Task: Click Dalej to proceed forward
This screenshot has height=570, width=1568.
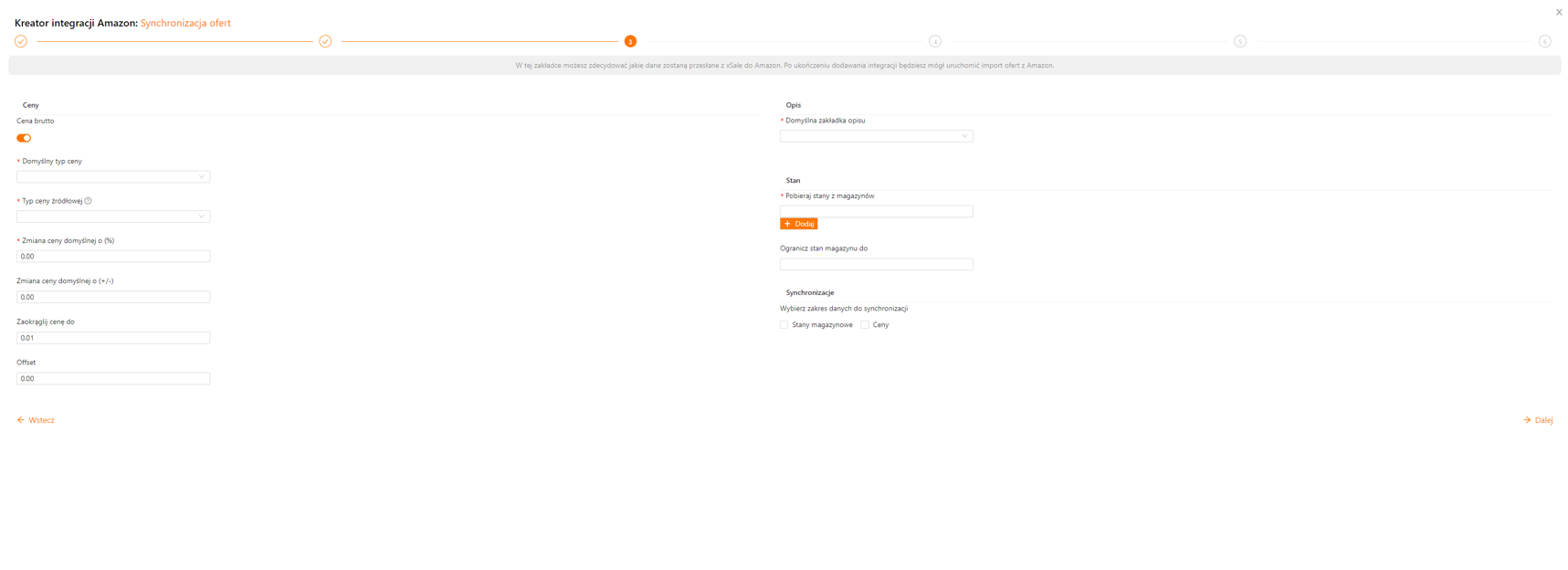Action: [x=1538, y=420]
